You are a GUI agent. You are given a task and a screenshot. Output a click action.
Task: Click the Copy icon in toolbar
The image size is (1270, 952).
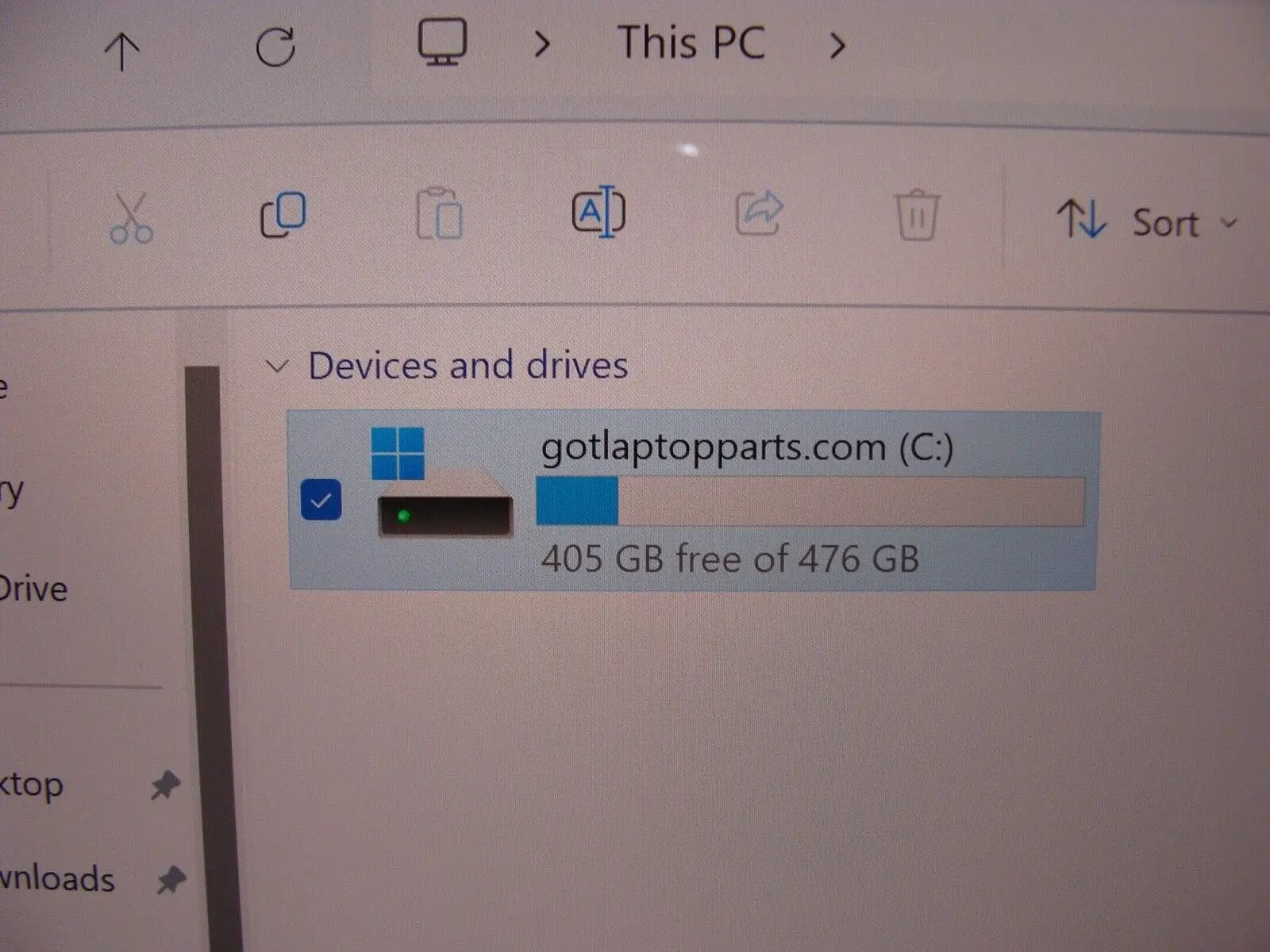point(283,215)
